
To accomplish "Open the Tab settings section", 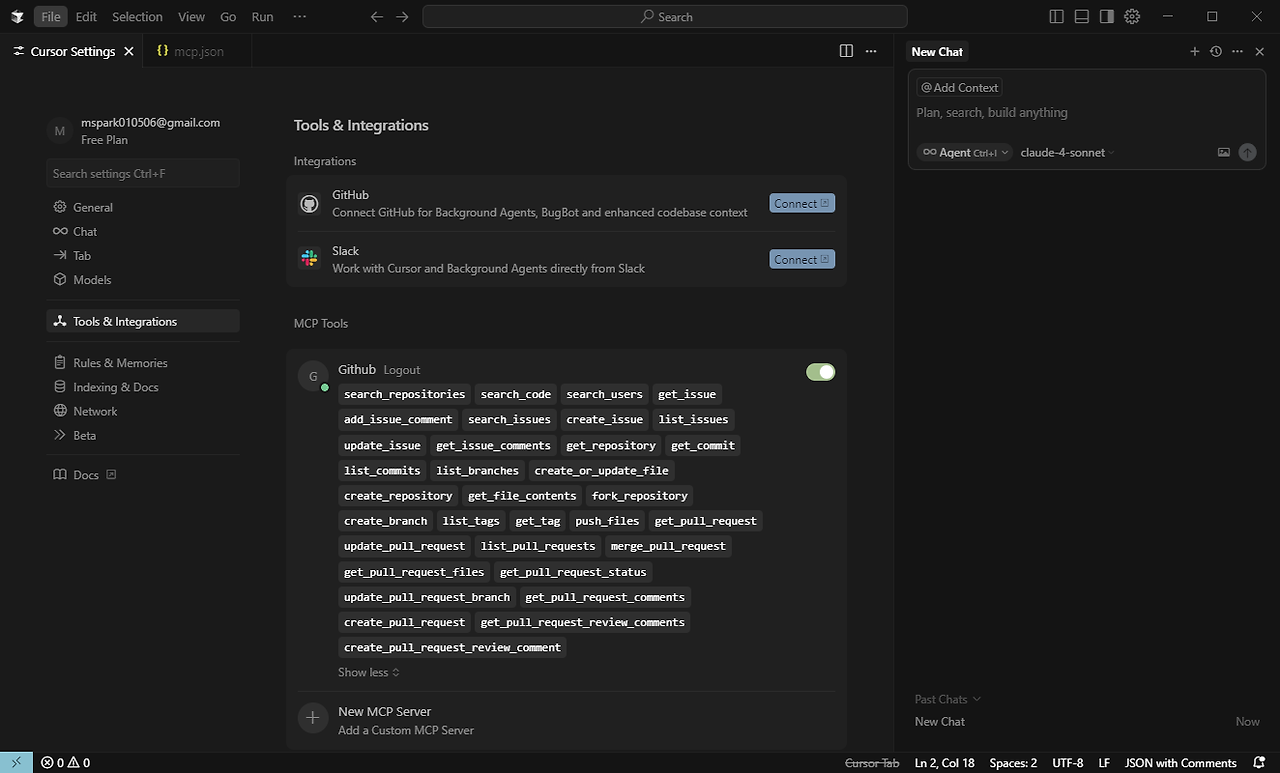I will (x=142, y=255).
